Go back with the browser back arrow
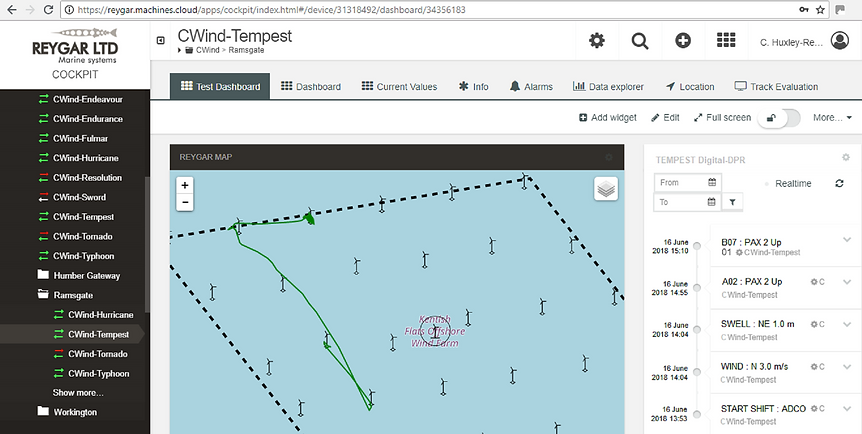This screenshot has width=862, height=434. (11, 10)
